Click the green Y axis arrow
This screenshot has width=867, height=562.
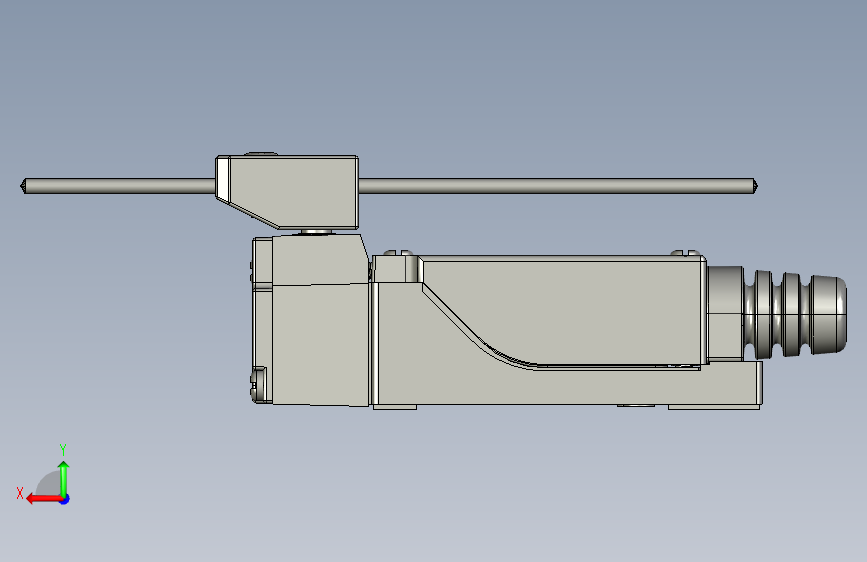tap(64, 478)
